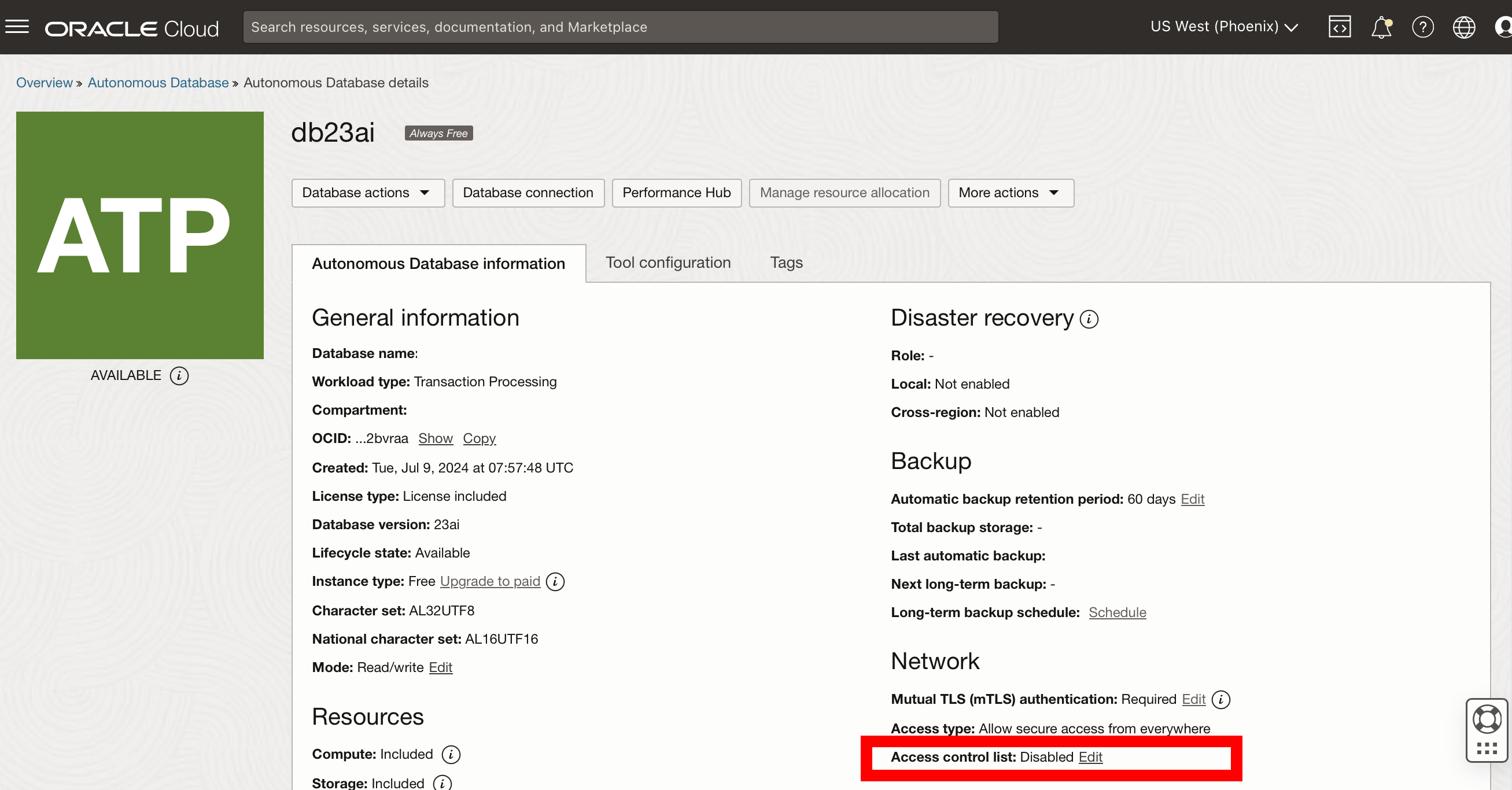The image size is (1512, 790).
Task: Open the user profile avatar menu
Action: (1503, 27)
